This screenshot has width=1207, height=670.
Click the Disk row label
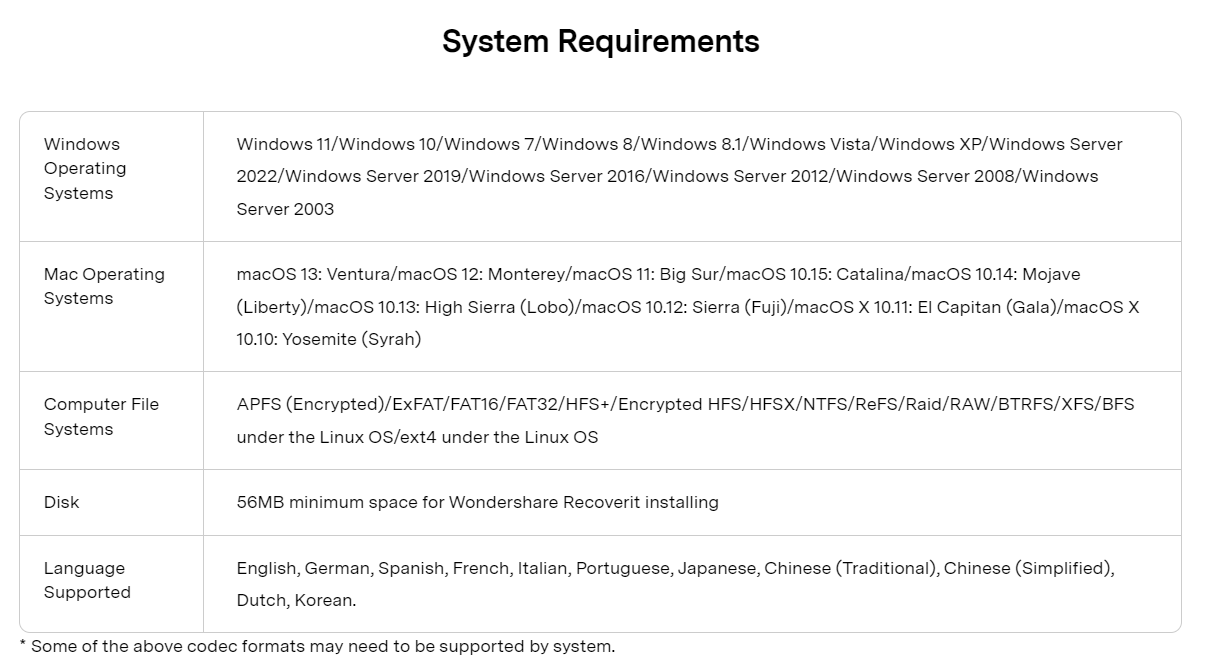[x=61, y=502]
